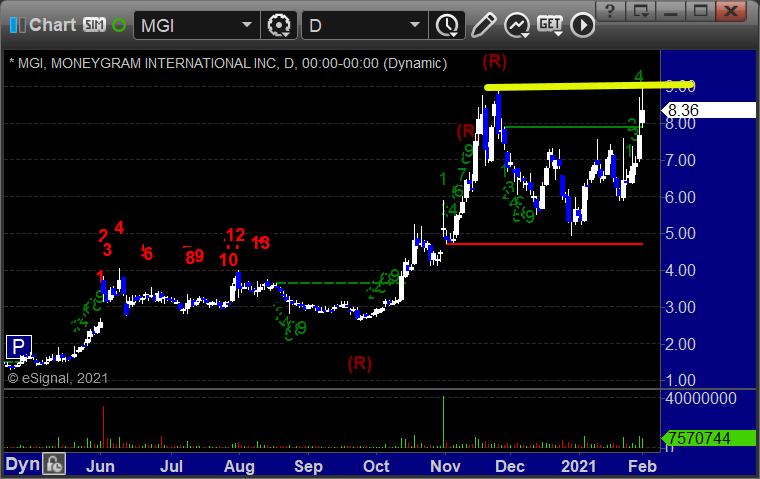The height and width of the screenshot is (479, 760).
Task: Click the 40000000 volume axis label
Action: point(701,399)
